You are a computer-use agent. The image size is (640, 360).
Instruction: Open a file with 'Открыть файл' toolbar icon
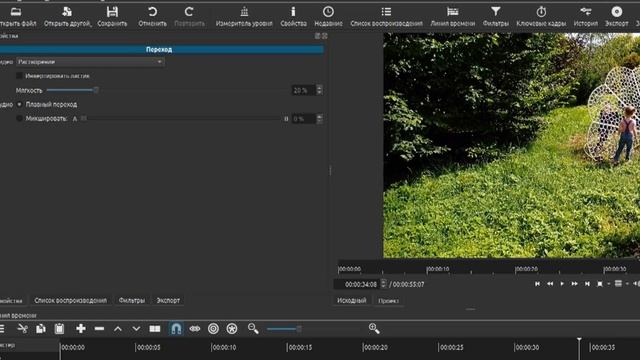16,16
